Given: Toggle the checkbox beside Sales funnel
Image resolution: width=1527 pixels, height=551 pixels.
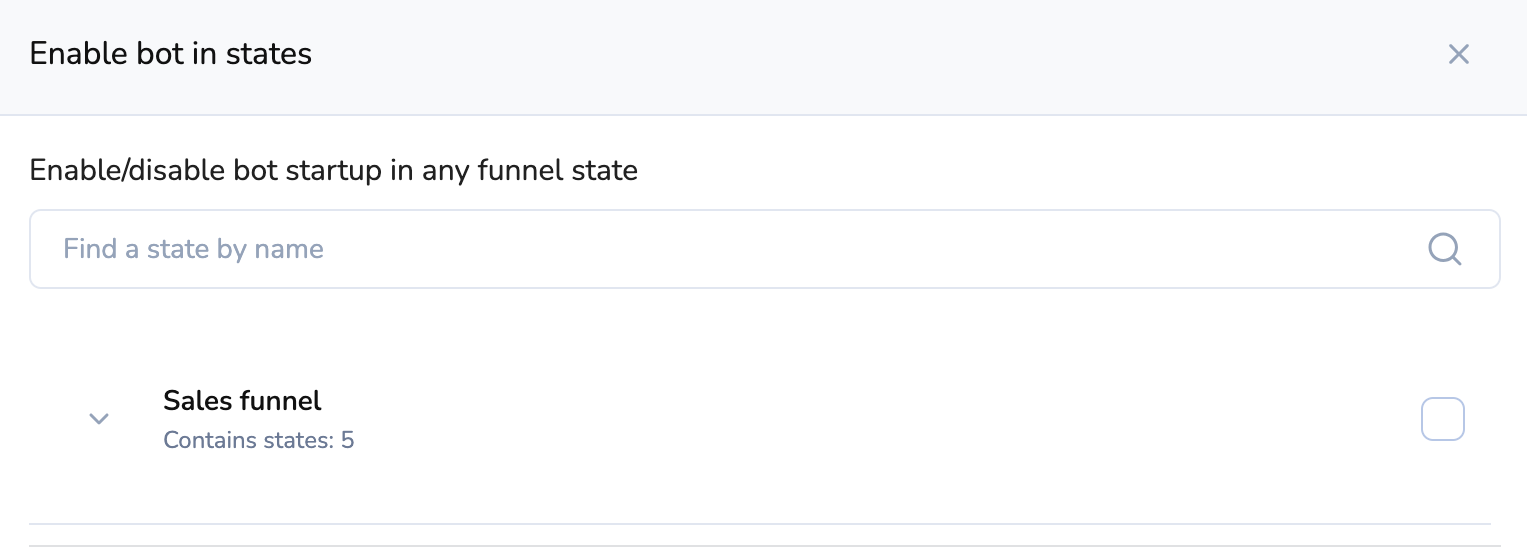Looking at the screenshot, I should 1442,419.
